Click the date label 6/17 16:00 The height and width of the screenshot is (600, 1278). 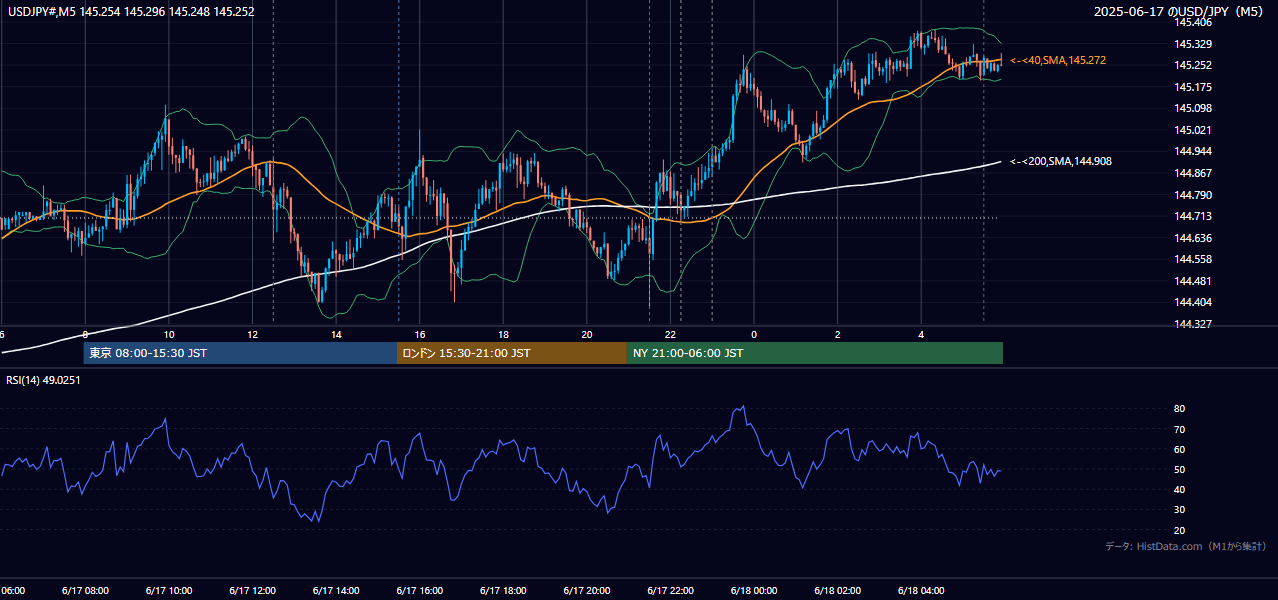(419, 591)
